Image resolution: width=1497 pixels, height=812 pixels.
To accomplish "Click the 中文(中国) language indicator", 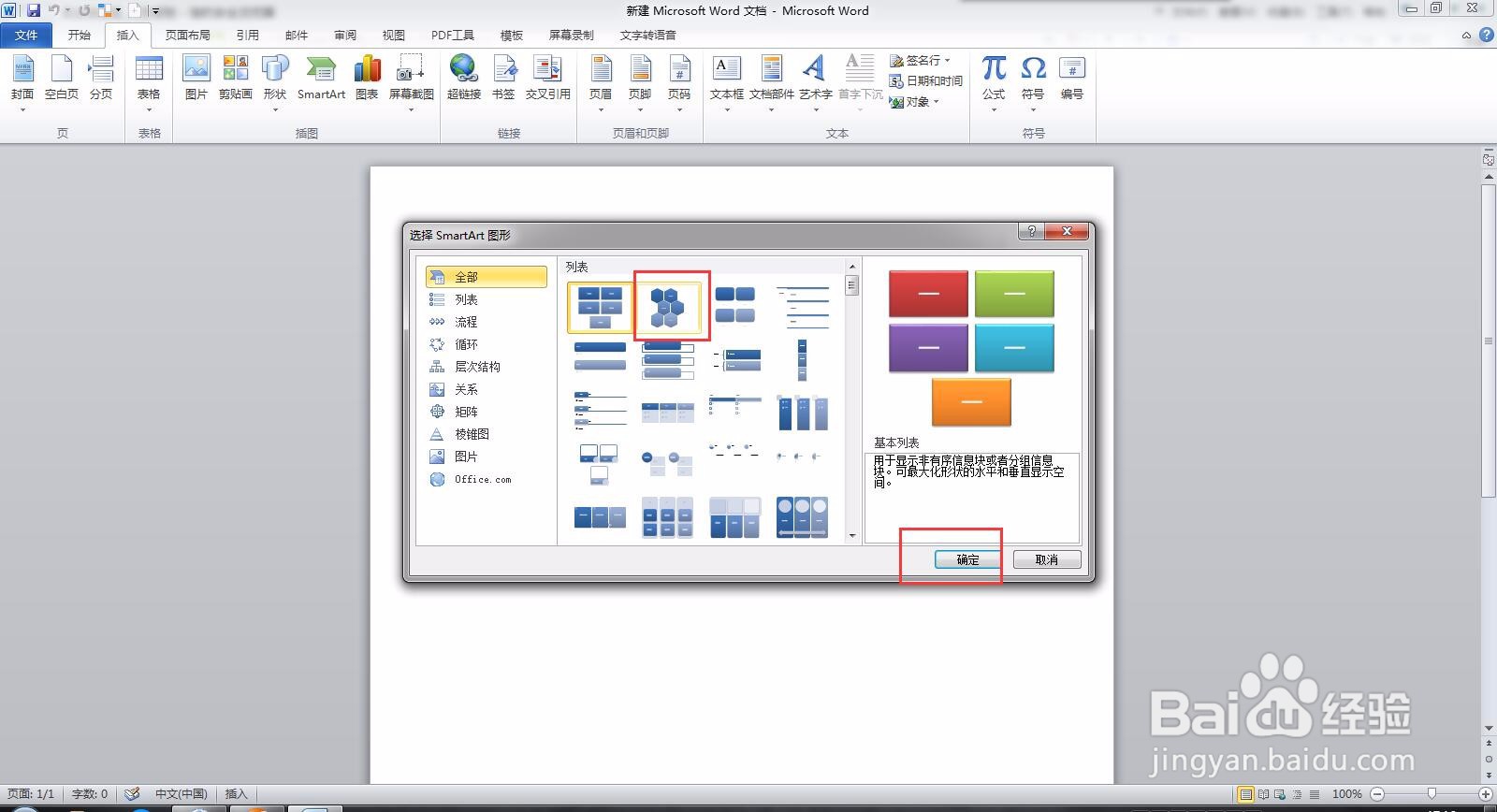I will (x=181, y=793).
